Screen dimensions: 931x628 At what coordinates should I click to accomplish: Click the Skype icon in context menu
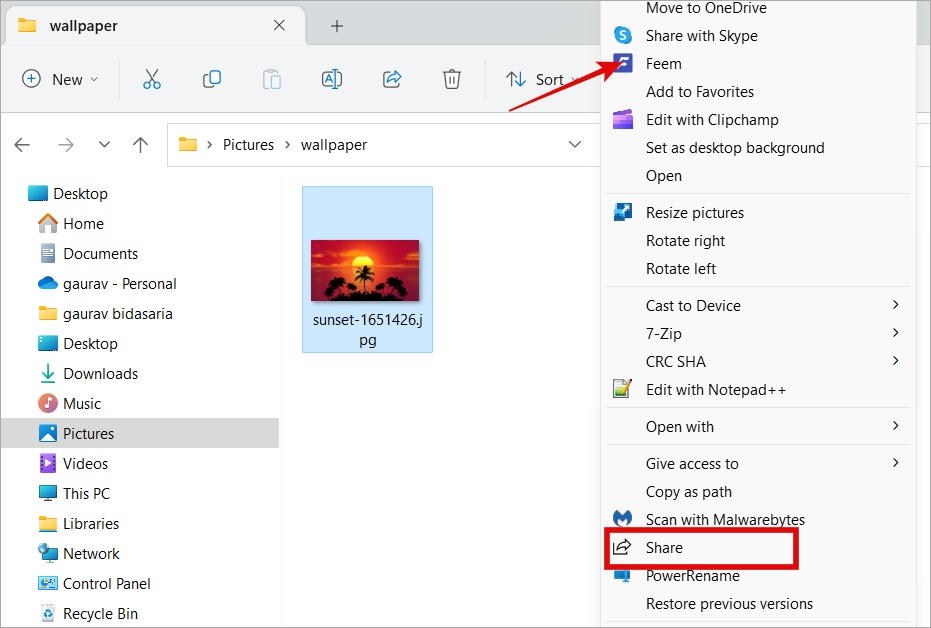[623, 35]
